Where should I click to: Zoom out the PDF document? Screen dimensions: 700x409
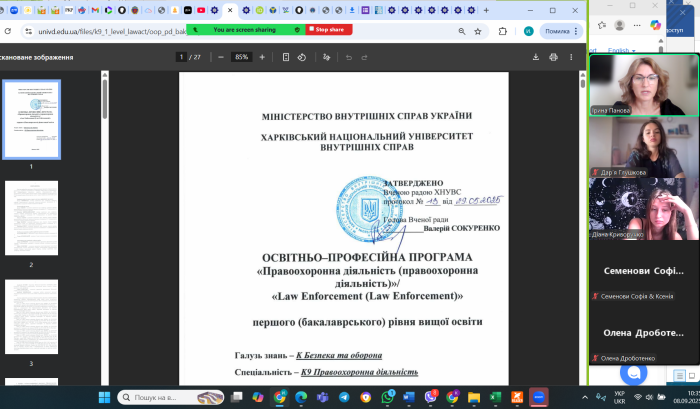coord(219,57)
